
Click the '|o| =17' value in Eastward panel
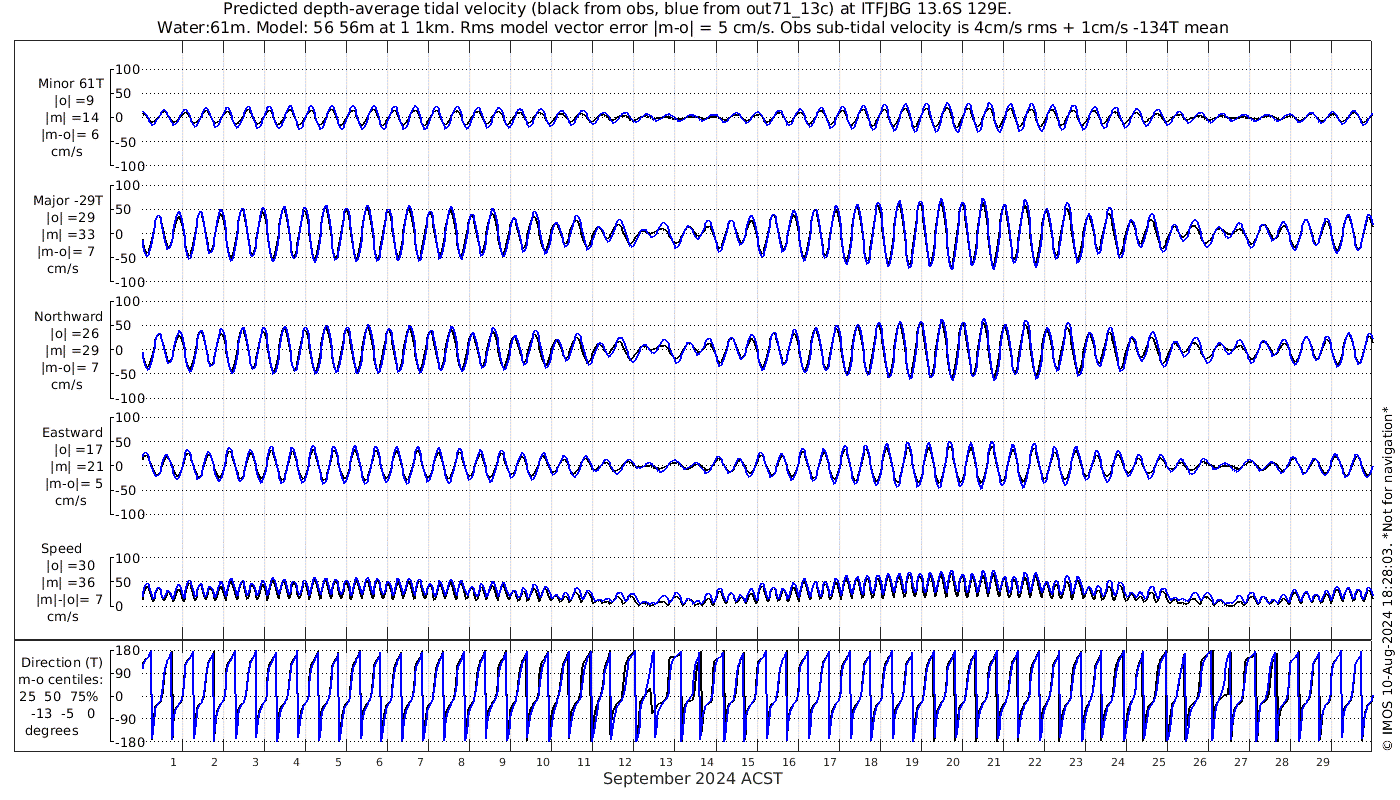(x=74, y=449)
